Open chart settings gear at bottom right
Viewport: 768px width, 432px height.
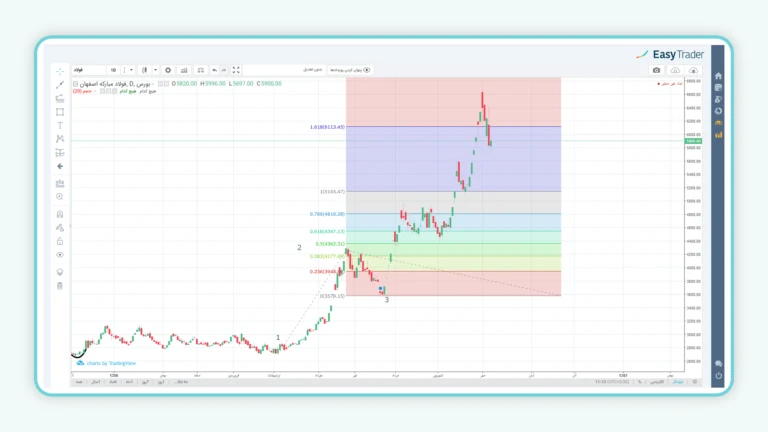(695, 382)
